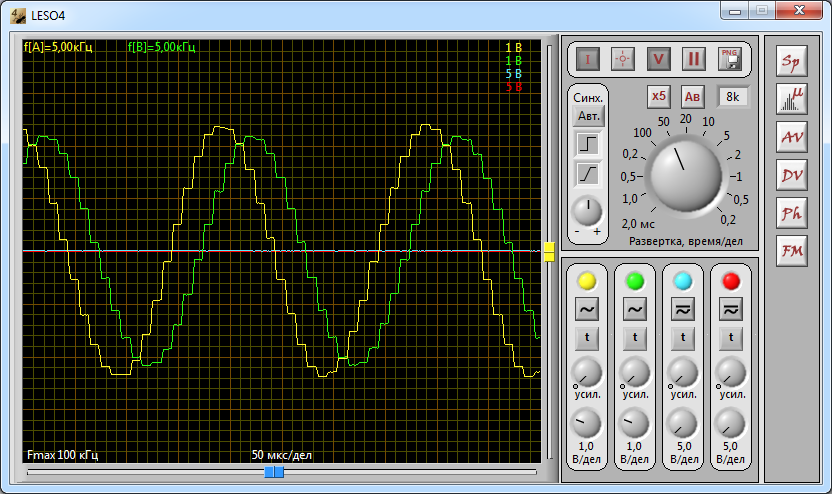Click green channel 'усил.' gain knob
Image resolution: width=832 pixels, height=494 pixels.
pos(635,372)
